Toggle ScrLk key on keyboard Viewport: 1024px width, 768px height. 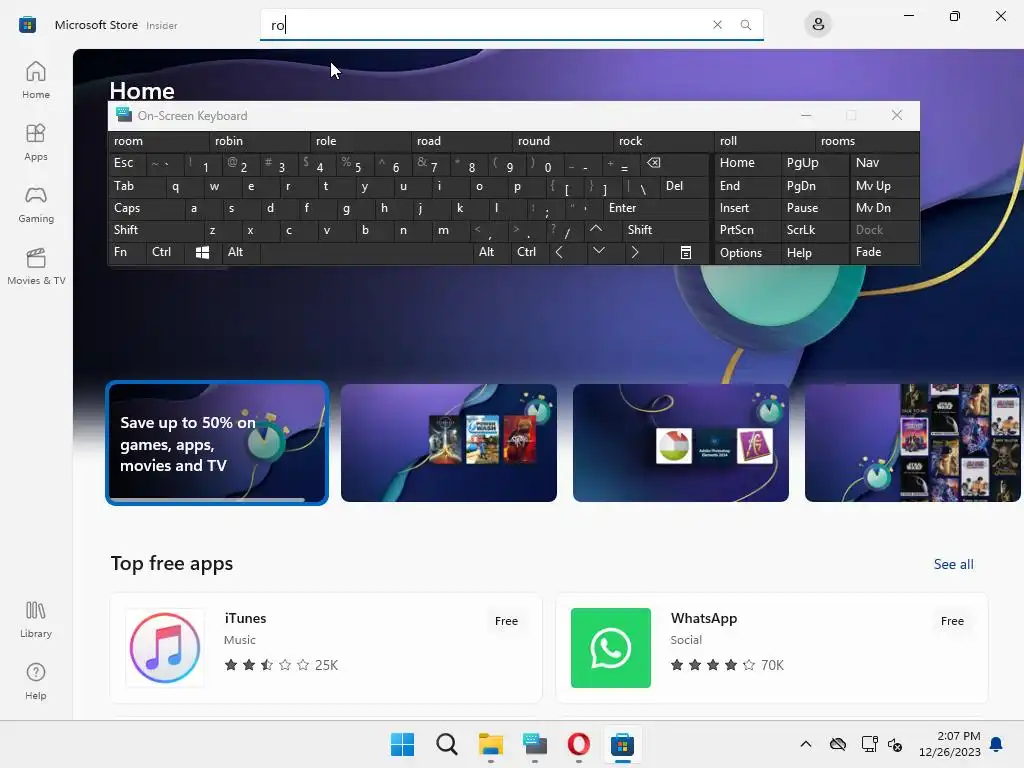point(814,230)
